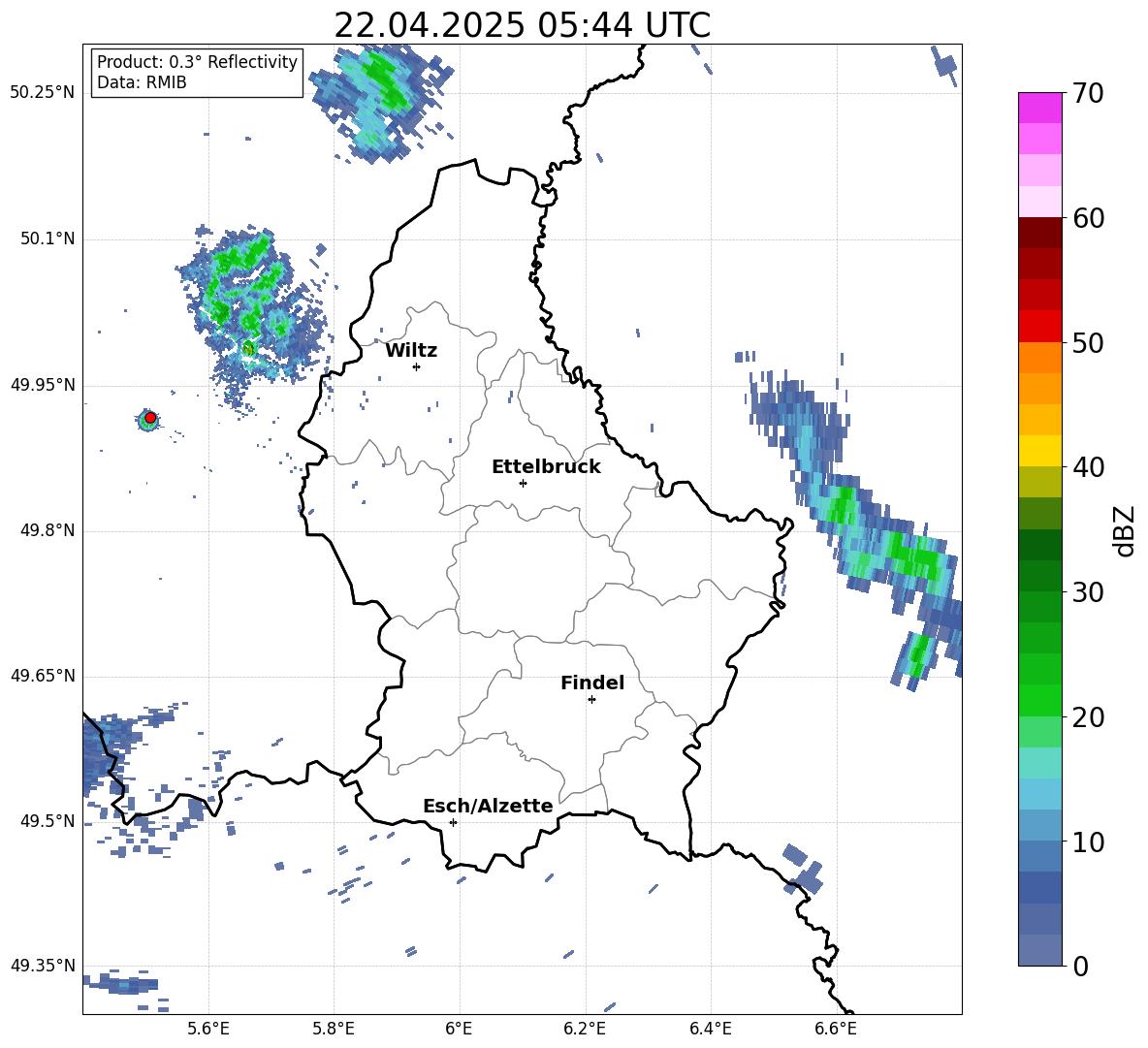Click the cross marker below Esch/Alzette

(x=453, y=822)
